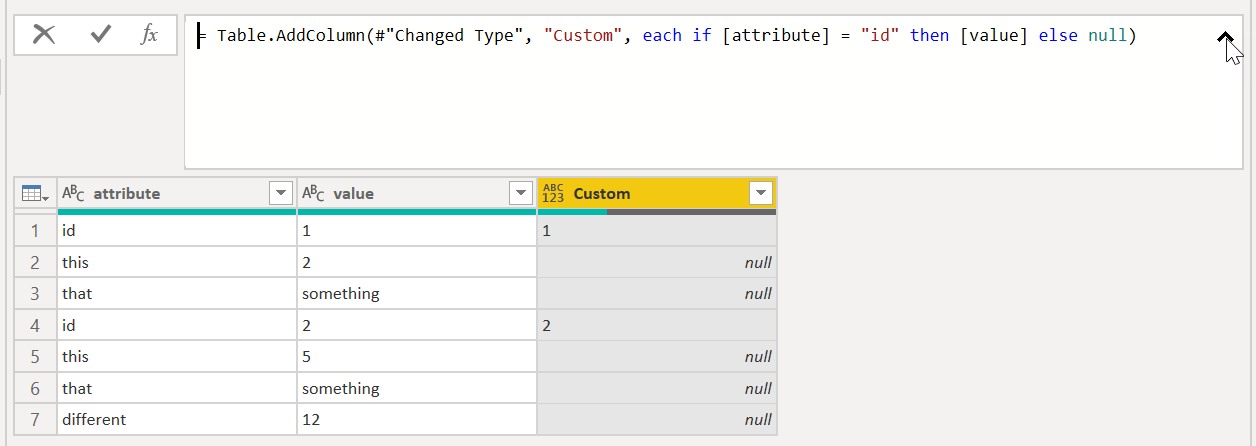Click Custom null cell in row 6

click(x=657, y=388)
